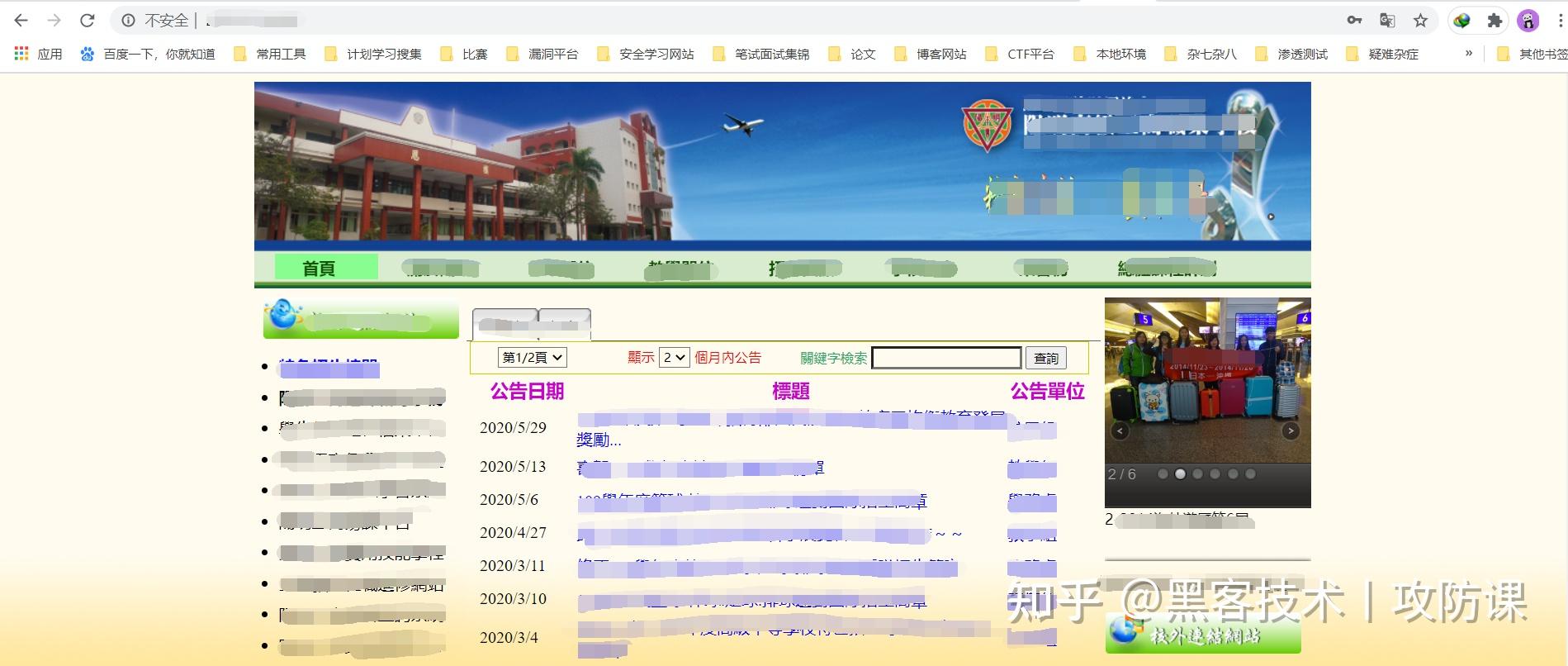Show the previous slideshow photo
This screenshot has width=1568, height=666.
pos(1120,431)
